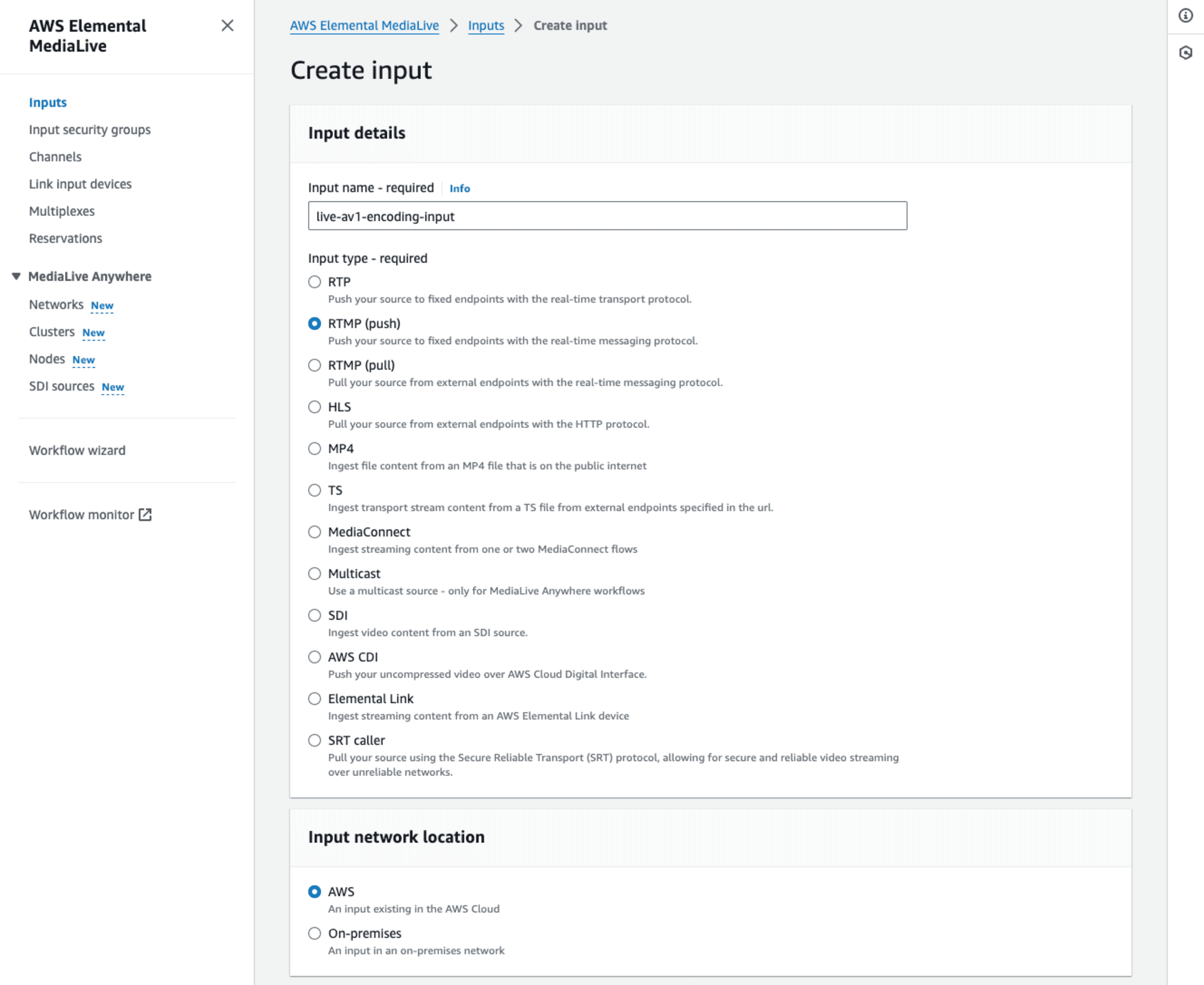1204x985 pixels.
Task: Click the Inputs navigation icon in sidebar
Action: coord(47,101)
